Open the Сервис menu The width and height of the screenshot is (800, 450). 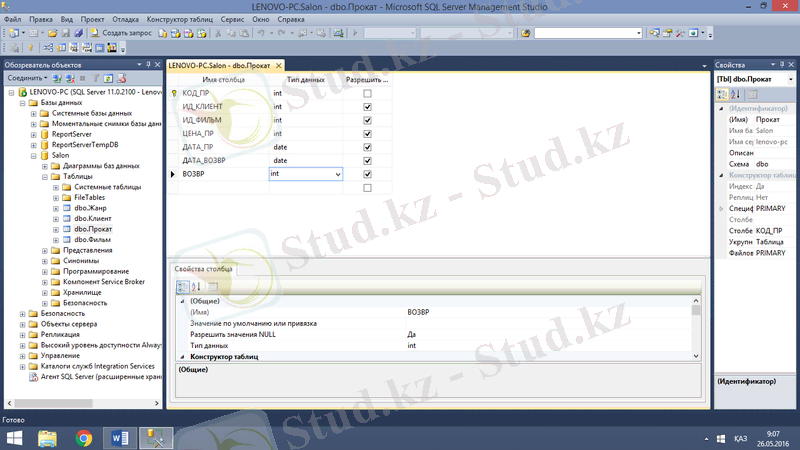[232, 19]
